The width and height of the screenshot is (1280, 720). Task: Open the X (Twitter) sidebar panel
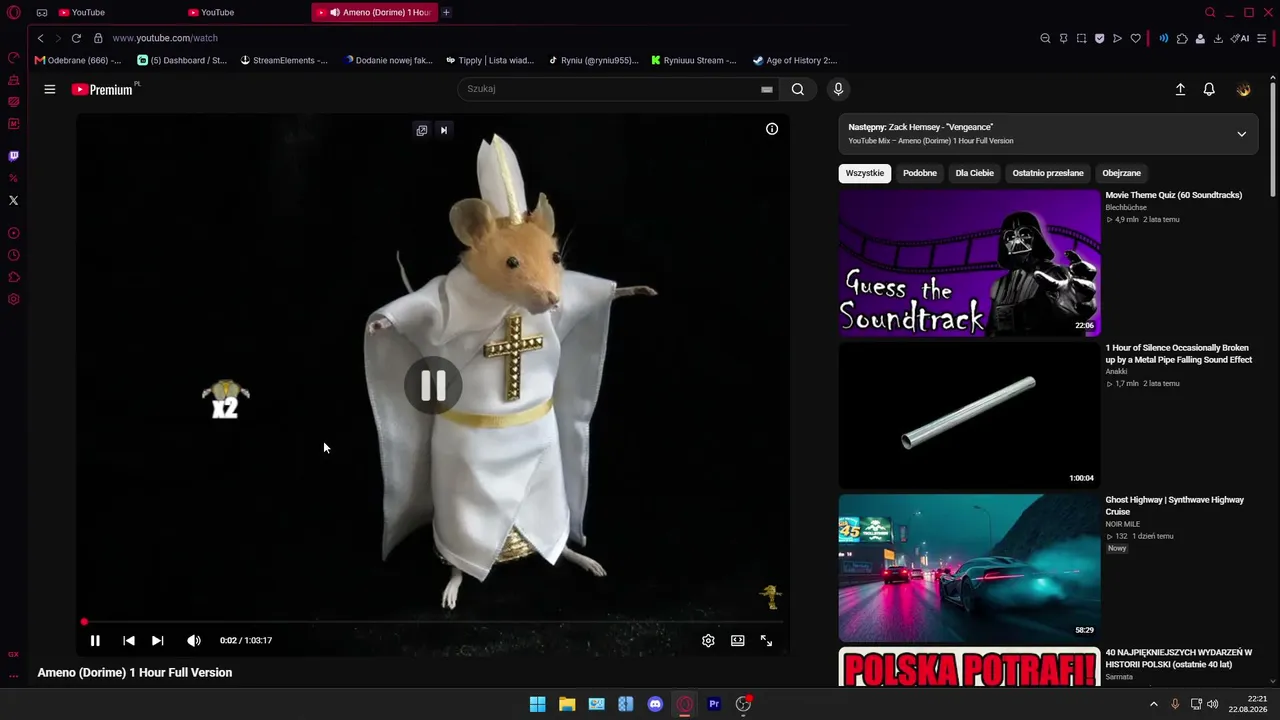[14, 200]
